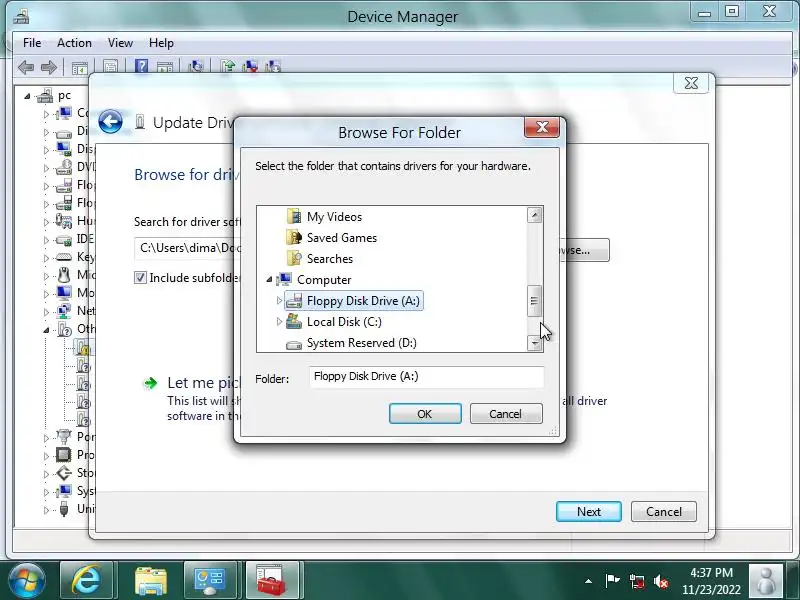Select My Videos in folder tree
Screen dimensions: 800x600
pyautogui.click(x=334, y=217)
